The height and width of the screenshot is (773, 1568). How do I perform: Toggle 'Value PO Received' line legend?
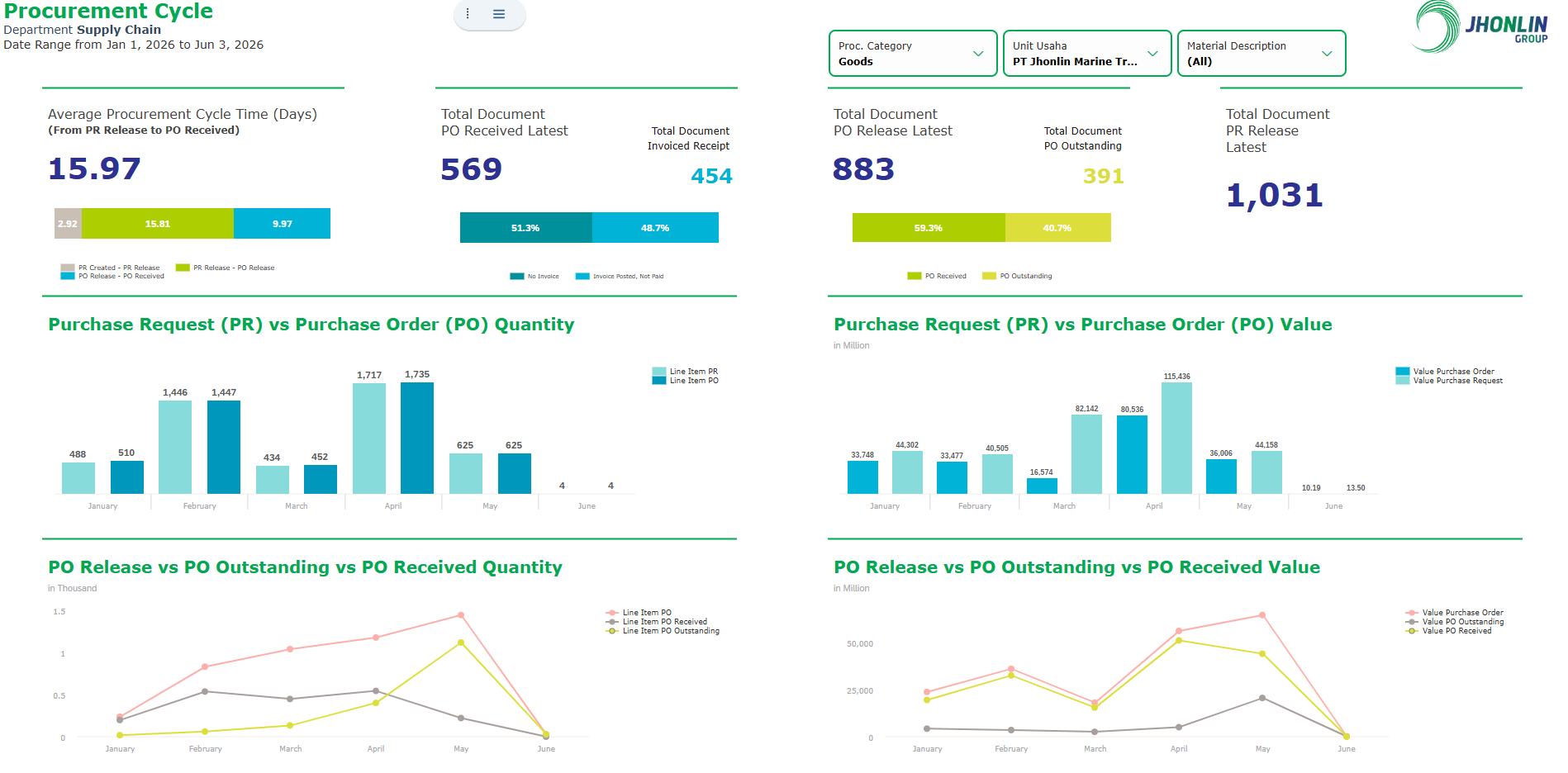[1448, 631]
